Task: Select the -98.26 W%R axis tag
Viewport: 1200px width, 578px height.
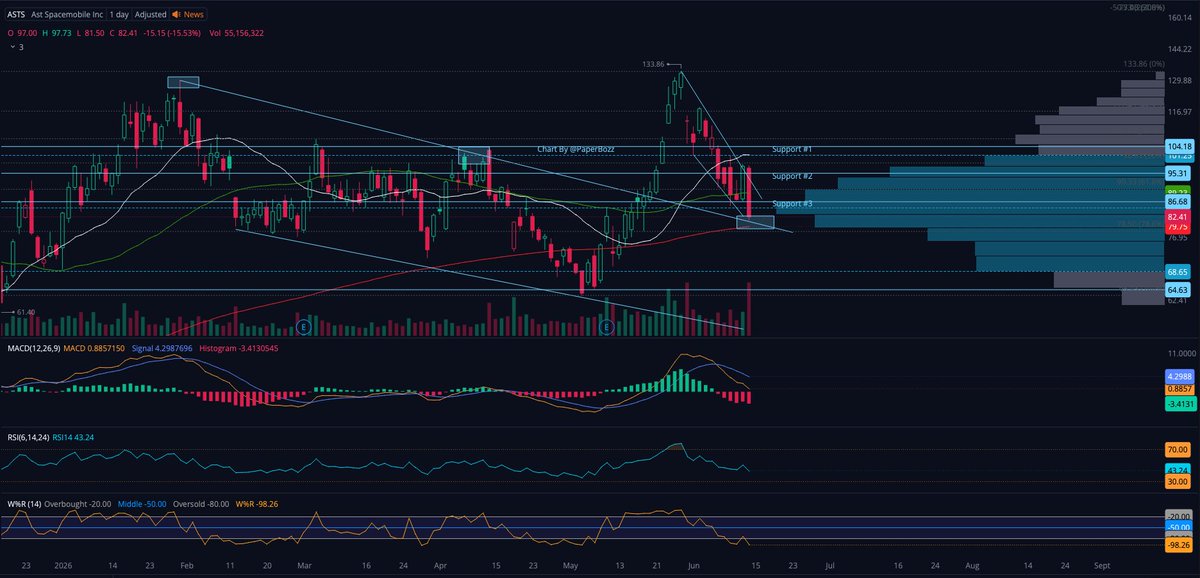Action: (x=1177, y=546)
